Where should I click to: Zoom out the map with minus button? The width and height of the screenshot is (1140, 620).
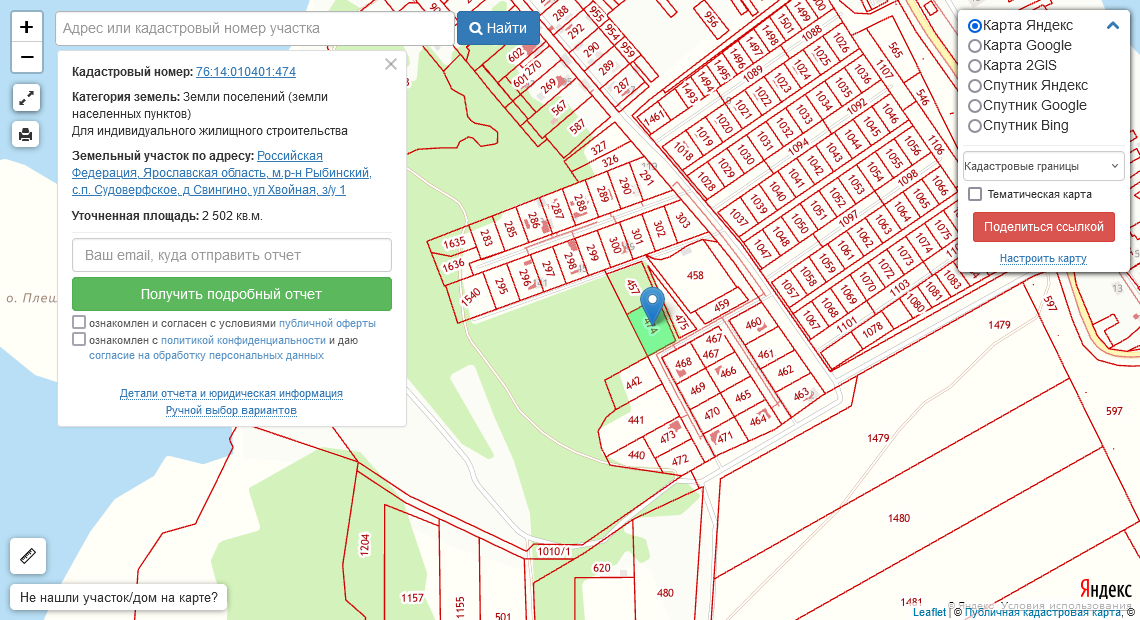pyautogui.click(x=27, y=57)
